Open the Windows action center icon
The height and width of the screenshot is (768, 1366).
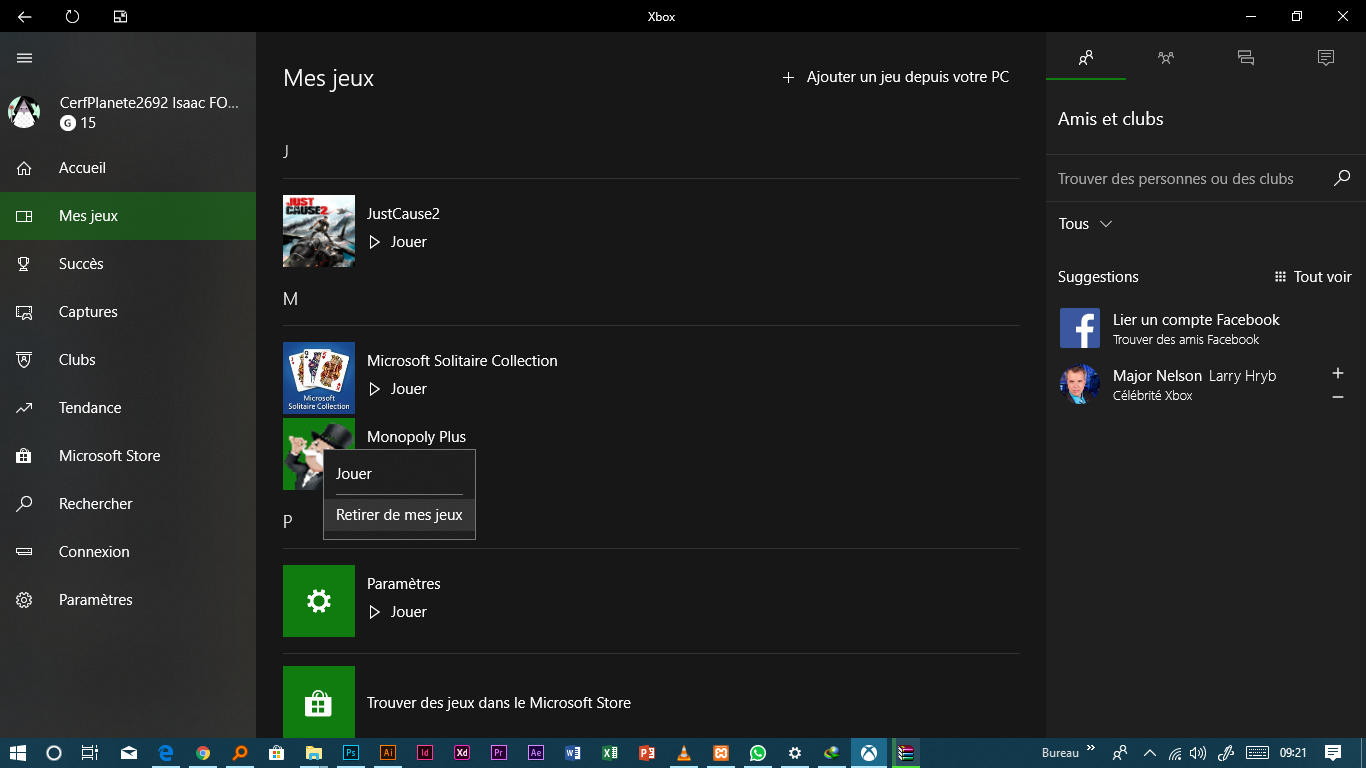click(x=1333, y=753)
